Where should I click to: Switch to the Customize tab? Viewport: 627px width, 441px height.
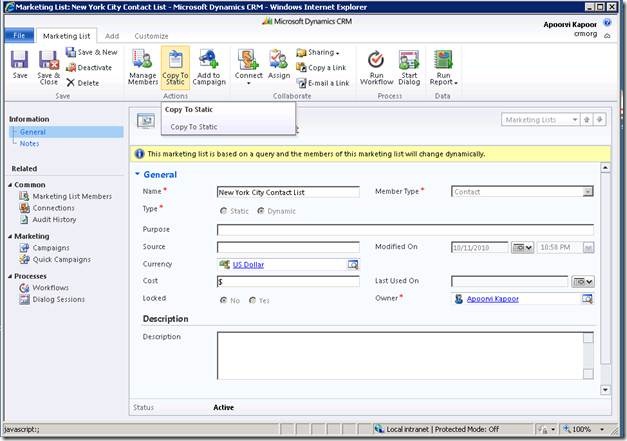point(152,35)
